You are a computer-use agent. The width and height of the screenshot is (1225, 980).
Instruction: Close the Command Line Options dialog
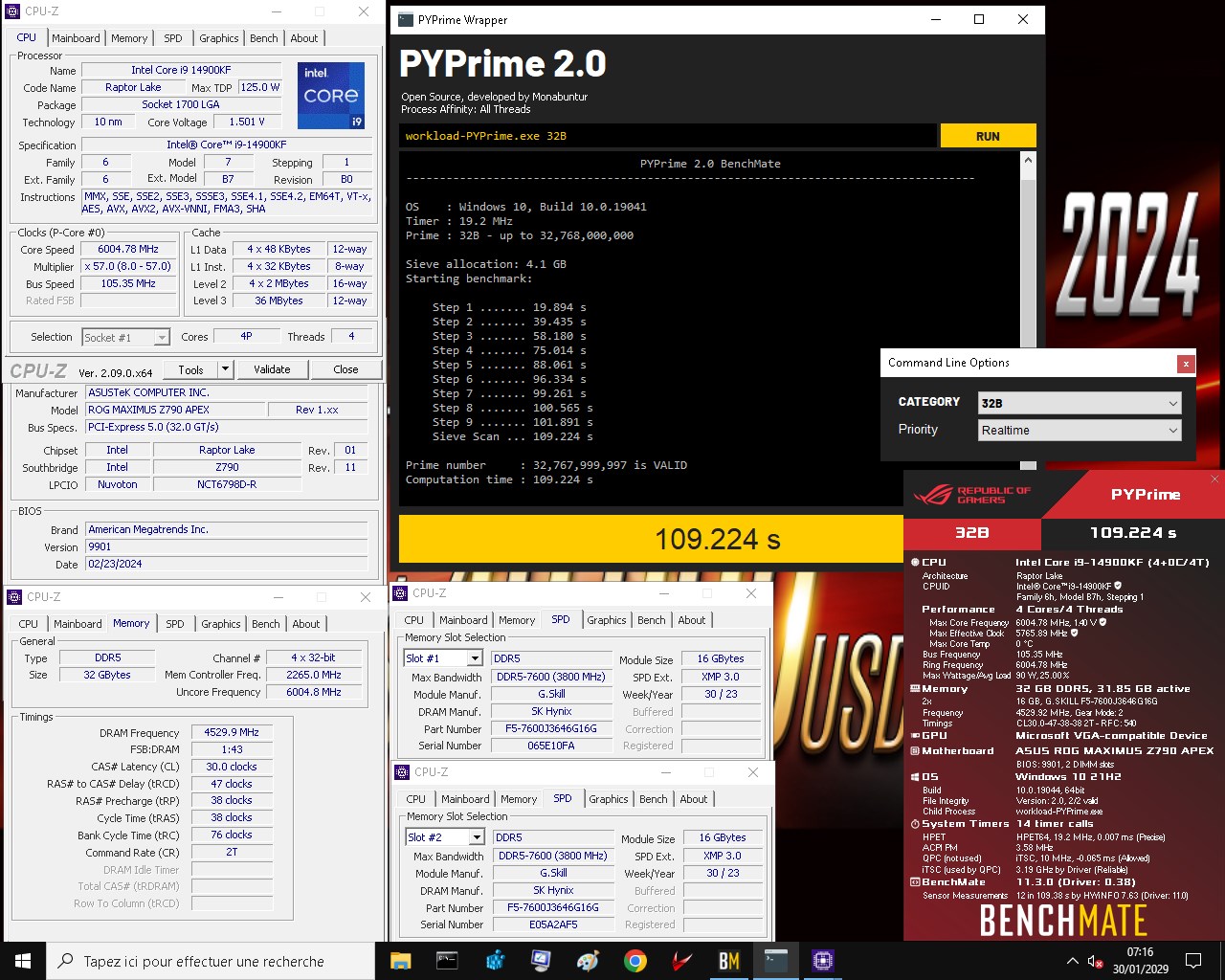[x=1186, y=364]
